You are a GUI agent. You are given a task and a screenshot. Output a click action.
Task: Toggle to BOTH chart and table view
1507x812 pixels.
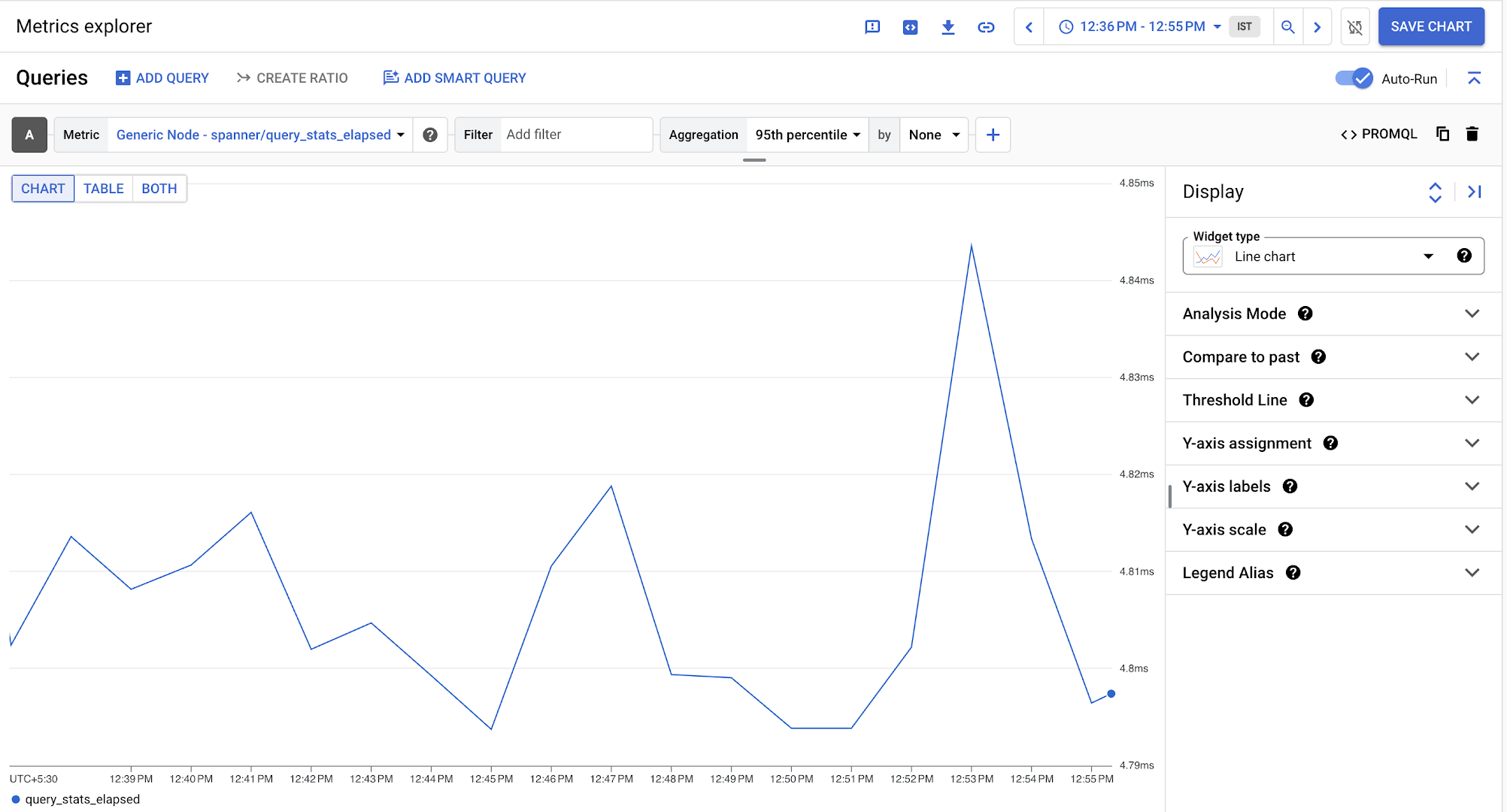(x=159, y=188)
